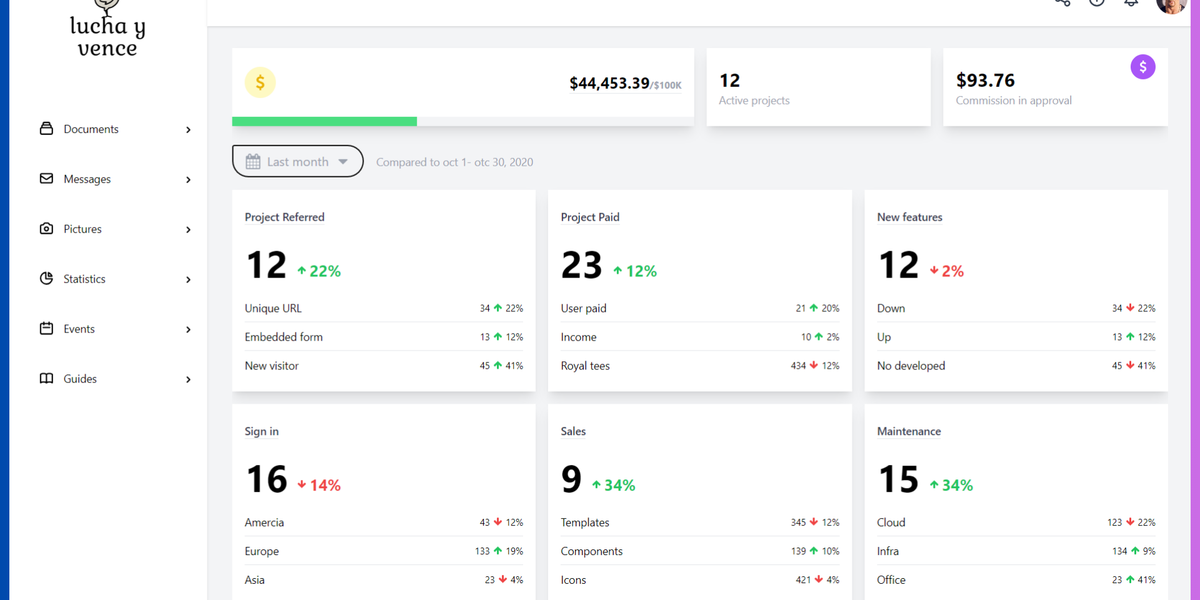Viewport: 1200px width, 600px height.
Task: Open the share icon in the top bar
Action: [1062, 2]
